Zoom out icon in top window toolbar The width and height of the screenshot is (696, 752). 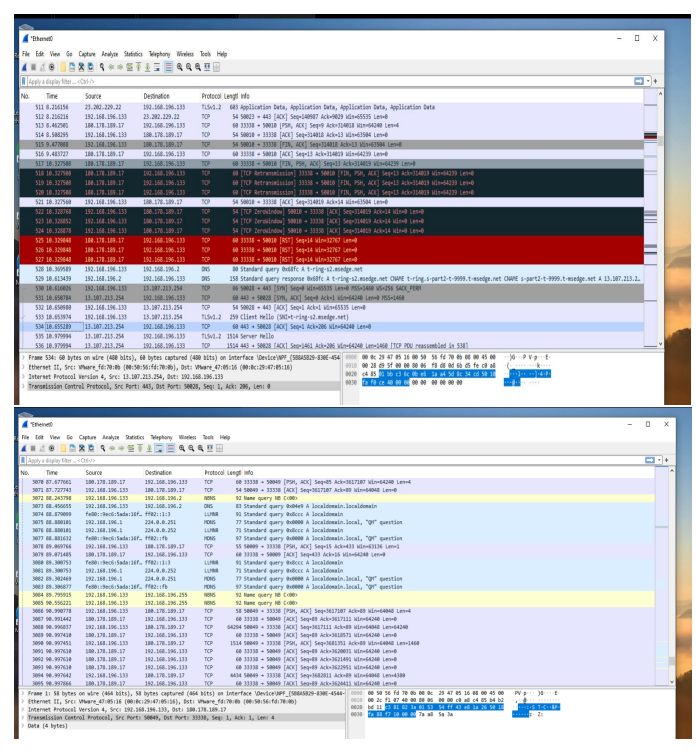click(189, 67)
